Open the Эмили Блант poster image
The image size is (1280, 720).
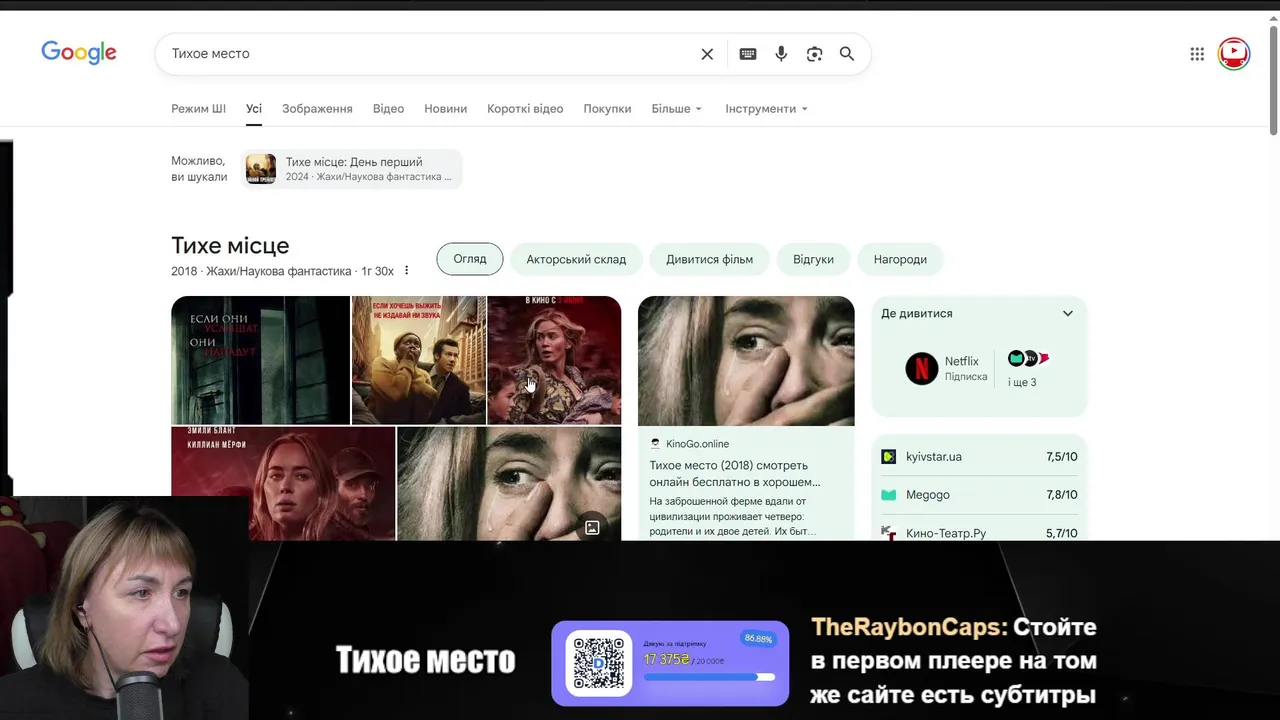[283, 484]
